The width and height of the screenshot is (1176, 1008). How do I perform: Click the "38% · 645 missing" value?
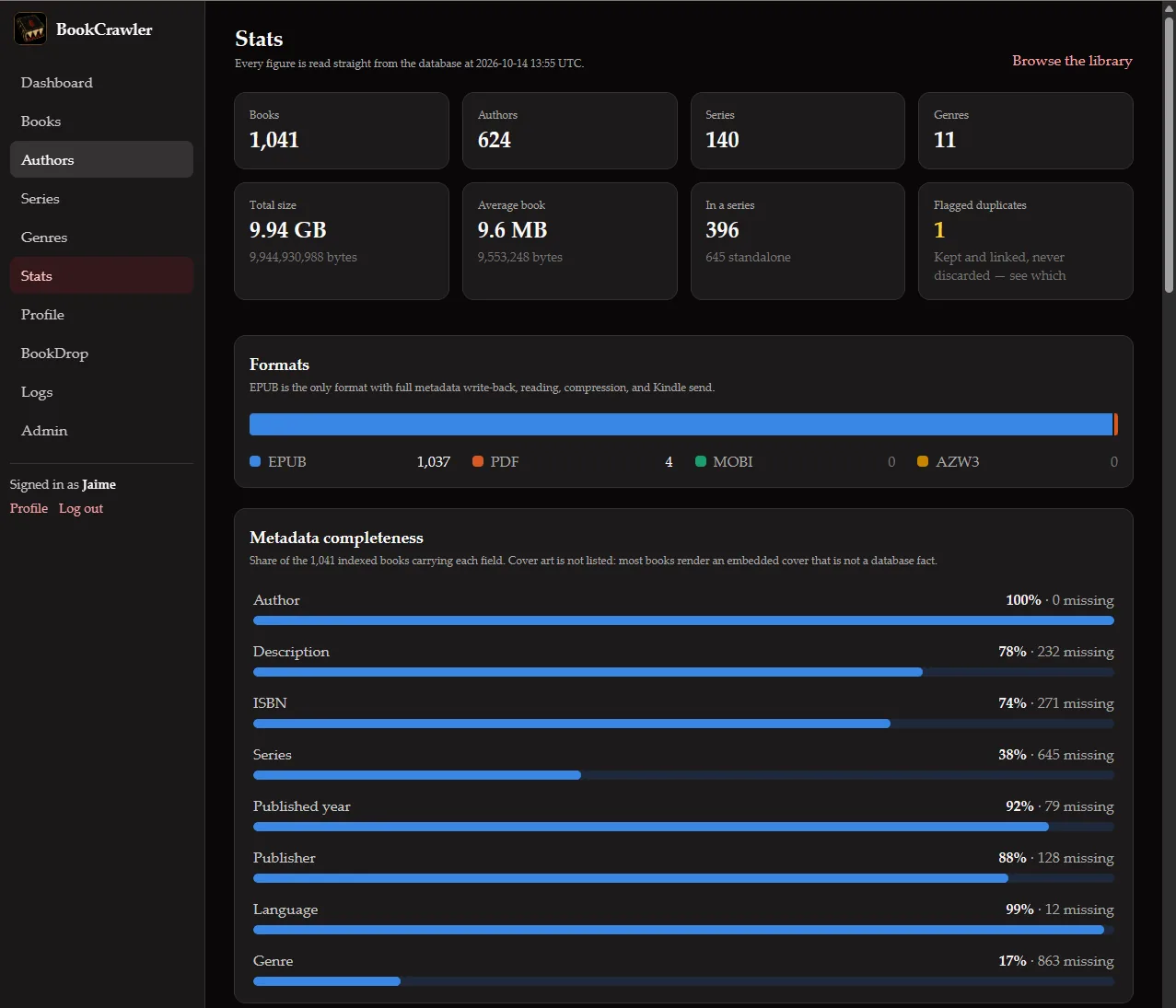coord(1056,755)
